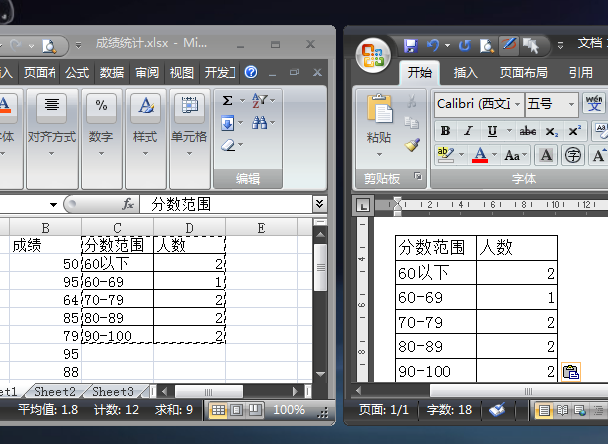
Task: Expand the 单元格 group in Excel
Action: 189,139
